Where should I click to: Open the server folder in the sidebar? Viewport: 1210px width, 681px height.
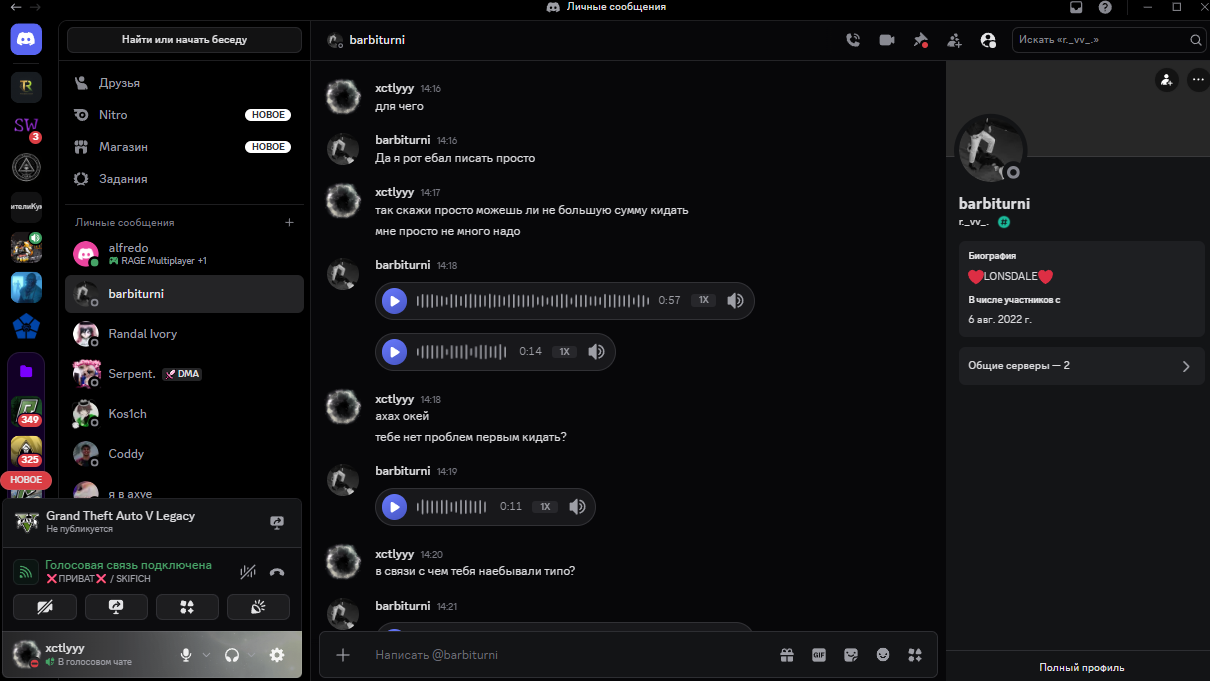[26, 371]
